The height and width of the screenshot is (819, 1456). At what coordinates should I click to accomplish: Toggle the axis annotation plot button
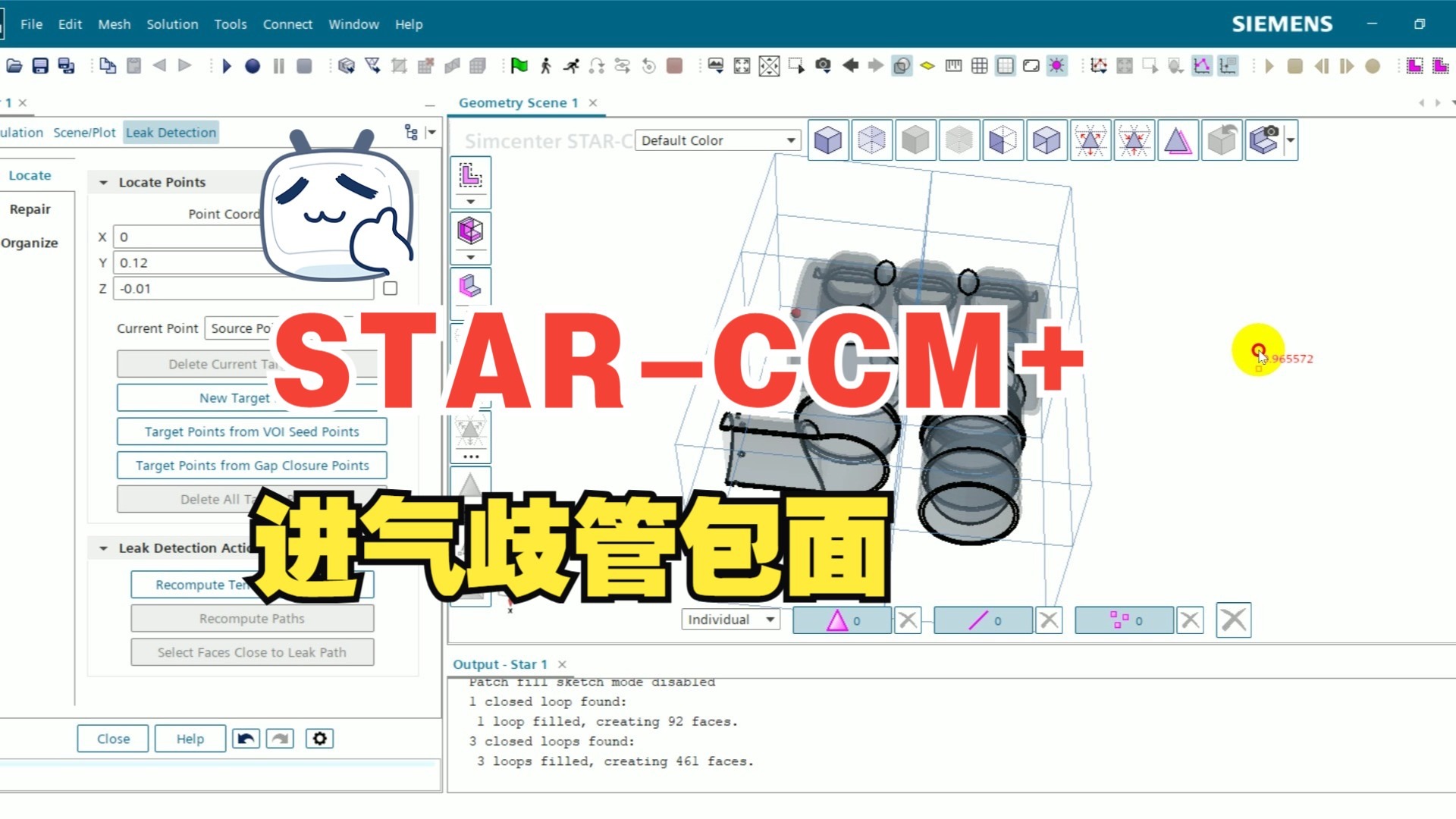[1228, 66]
